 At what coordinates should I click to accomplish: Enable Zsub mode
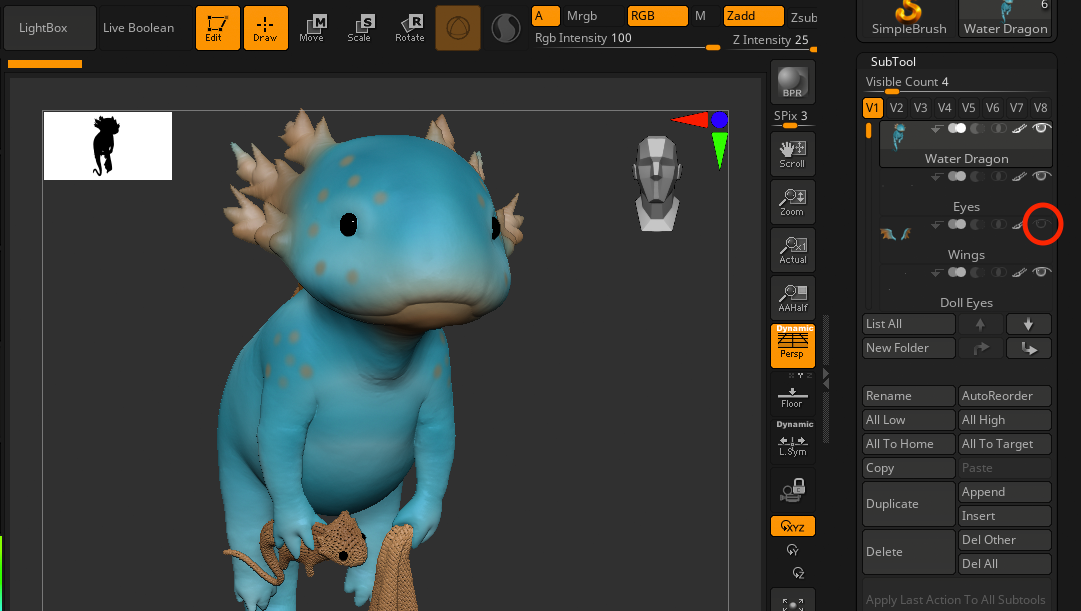[x=803, y=17]
